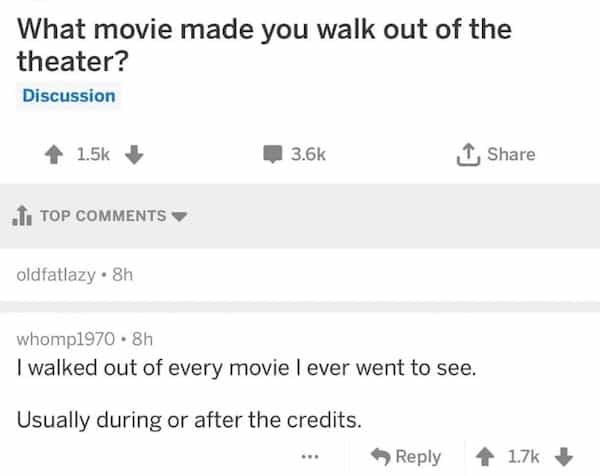
Task: Downvote whomp1970's comment
Action: 565,456
